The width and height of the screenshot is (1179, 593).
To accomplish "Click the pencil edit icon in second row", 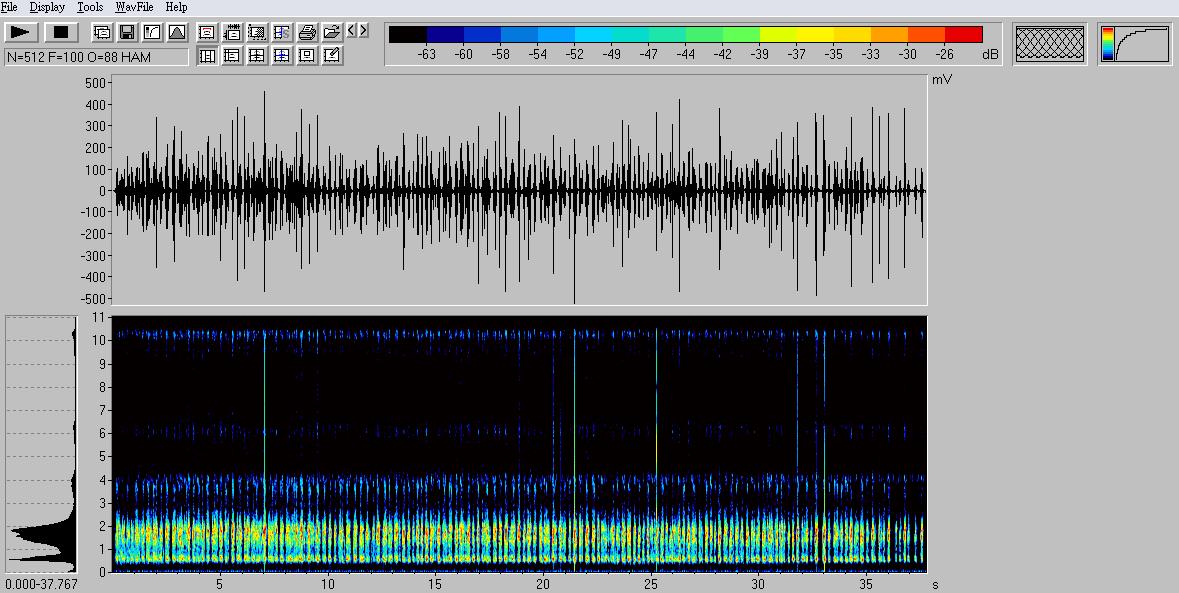I will point(332,56).
